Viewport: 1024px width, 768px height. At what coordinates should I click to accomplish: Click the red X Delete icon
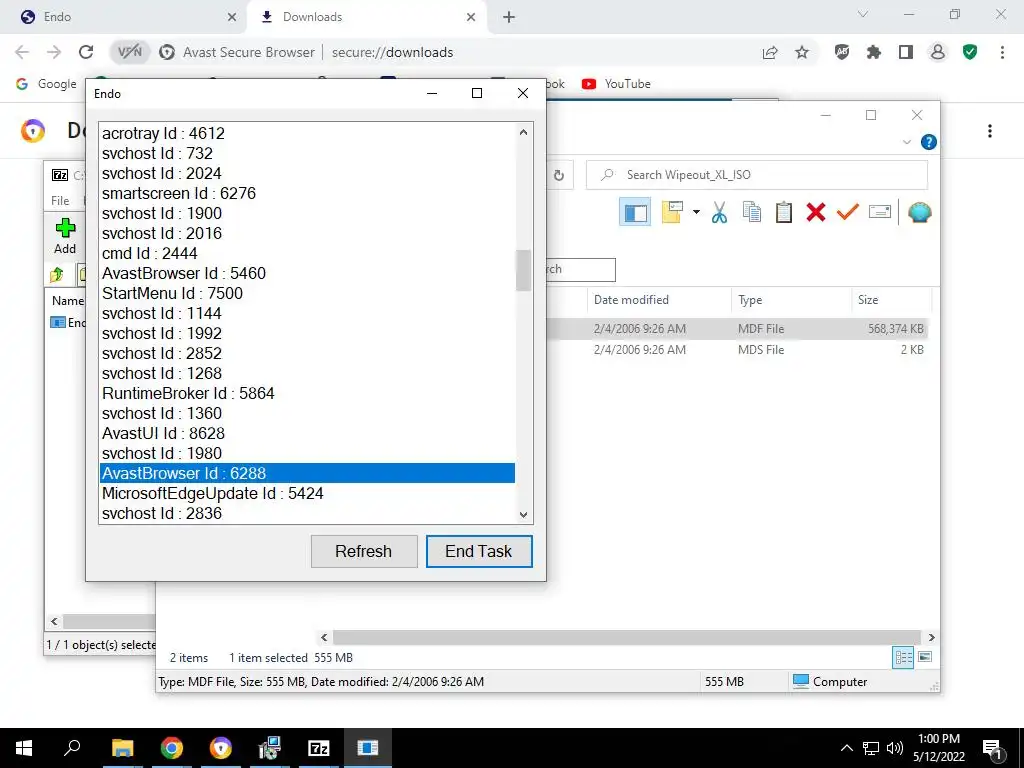(x=816, y=212)
